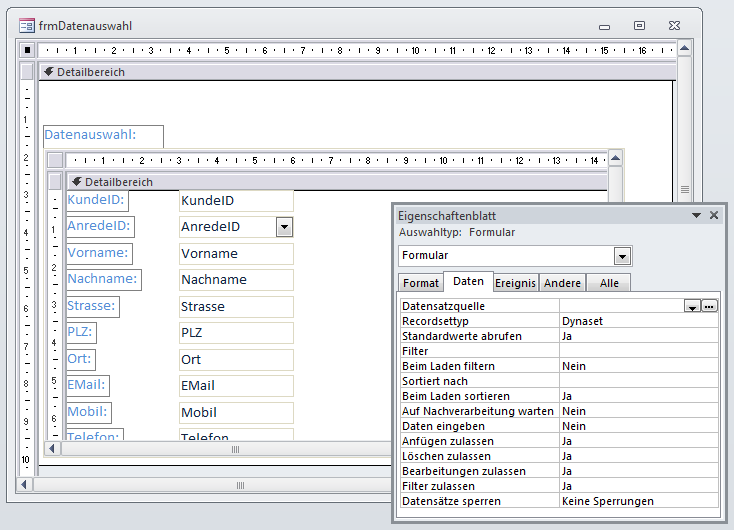Switch to the Format tab

point(420,283)
